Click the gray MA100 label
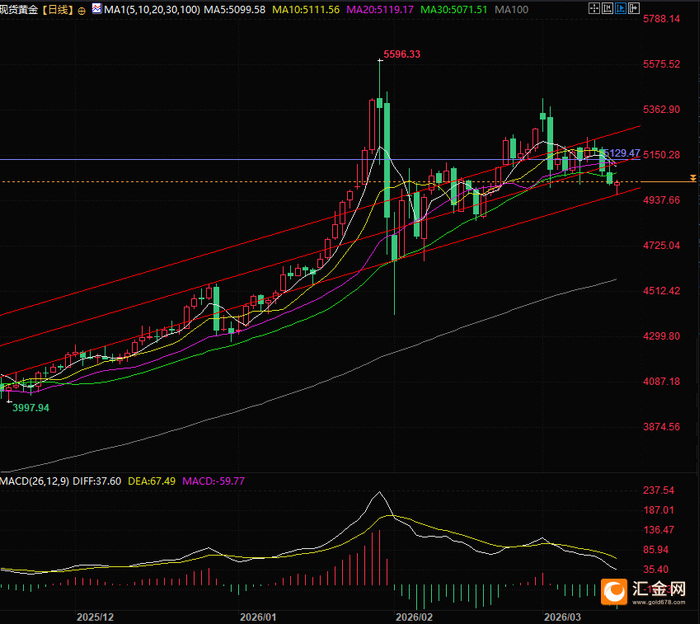The image size is (700, 624). (x=512, y=9)
